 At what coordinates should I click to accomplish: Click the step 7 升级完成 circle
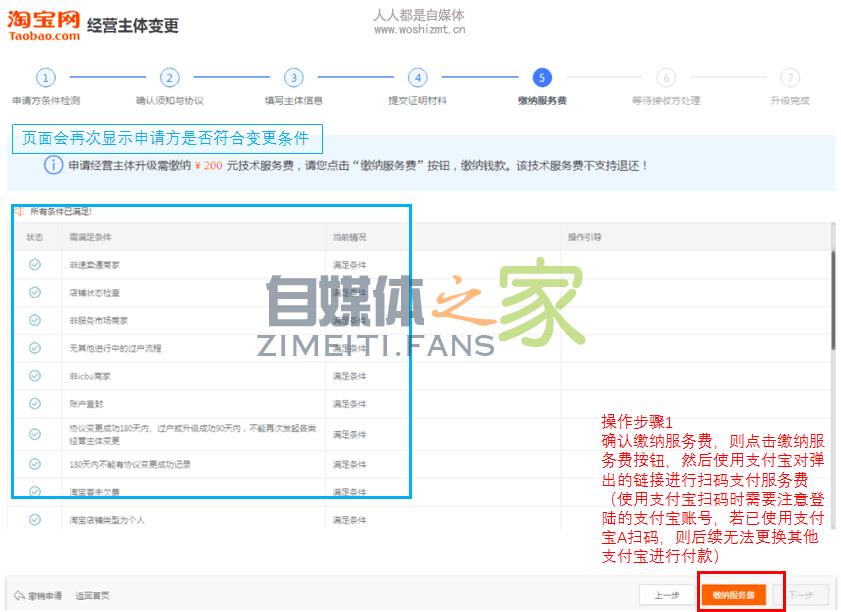tap(790, 77)
